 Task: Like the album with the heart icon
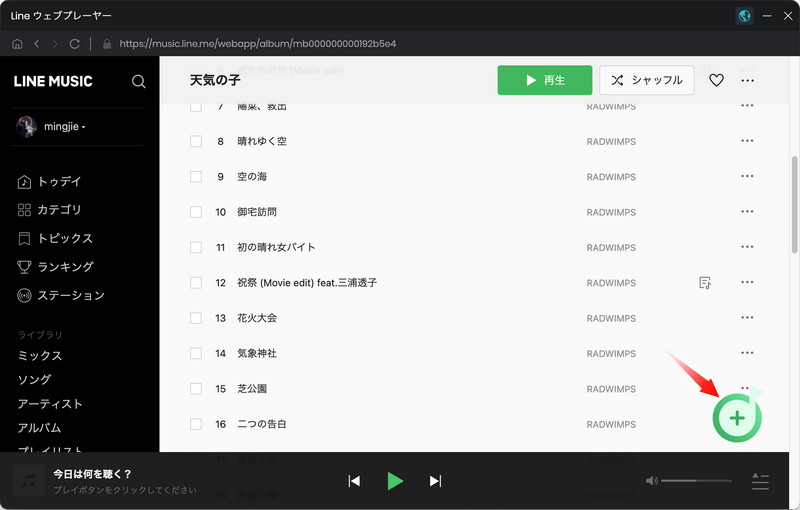[x=716, y=80]
